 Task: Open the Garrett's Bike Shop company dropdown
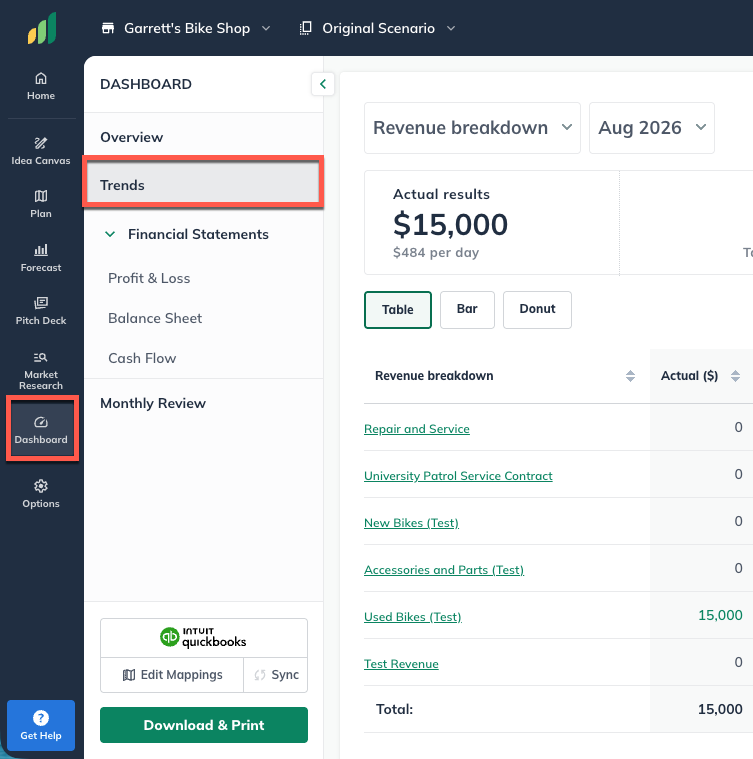(x=186, y=28)
